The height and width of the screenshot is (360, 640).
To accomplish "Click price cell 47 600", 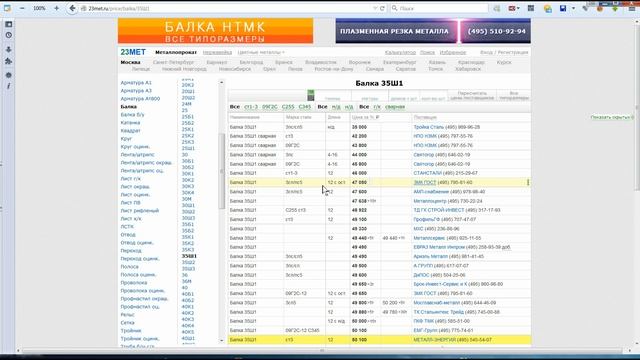I will pyautogui.click(x=359, y=192).
